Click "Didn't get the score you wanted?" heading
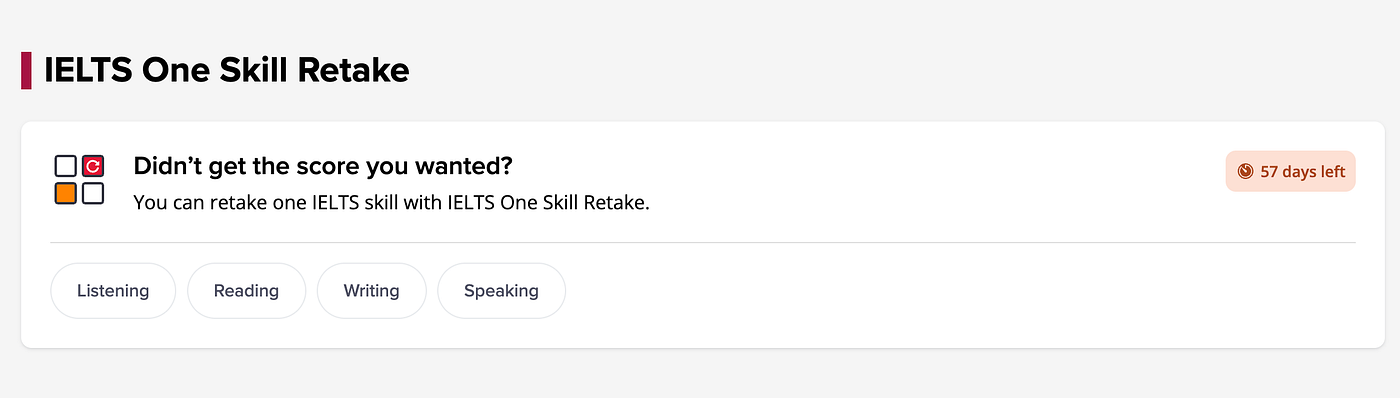This screenshot has width=1400, height=398. pyautogui.click(x=323, y=166)
